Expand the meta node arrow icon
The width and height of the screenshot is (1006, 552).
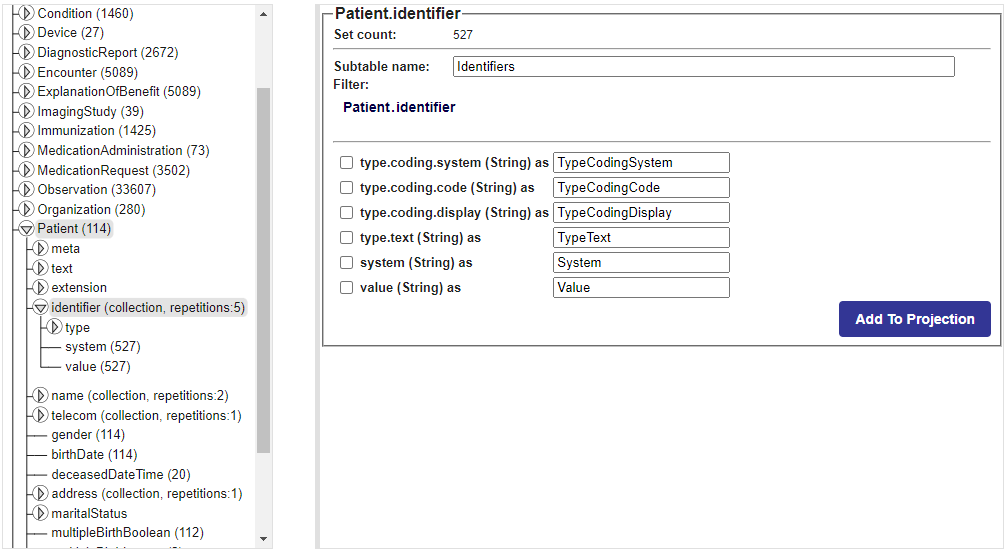[40, 248]
